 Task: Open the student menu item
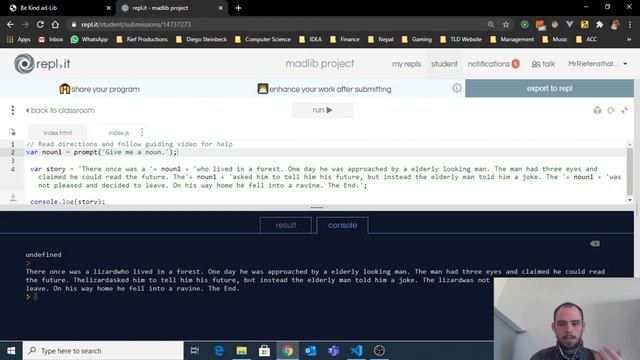[x=444, y=64]
